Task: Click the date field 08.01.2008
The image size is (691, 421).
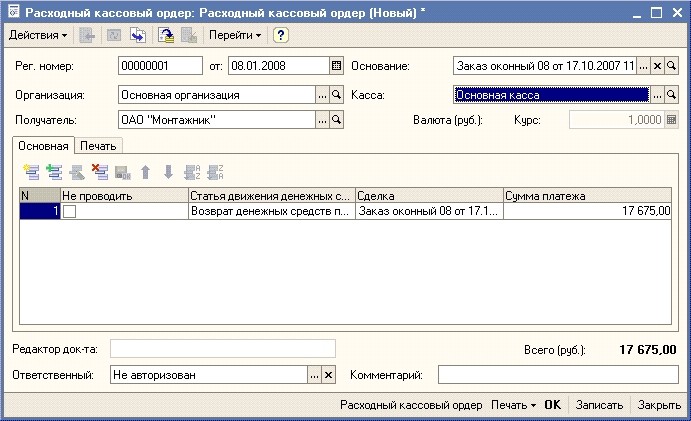Action: [279, 66]
